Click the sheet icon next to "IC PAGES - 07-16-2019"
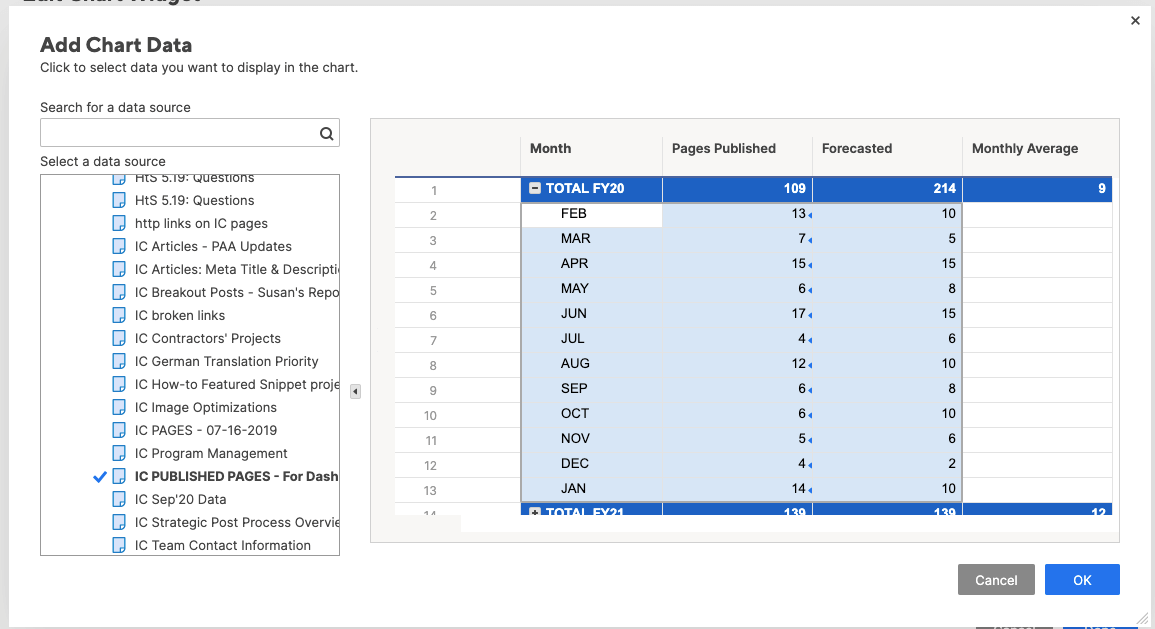 click(119, 430)
